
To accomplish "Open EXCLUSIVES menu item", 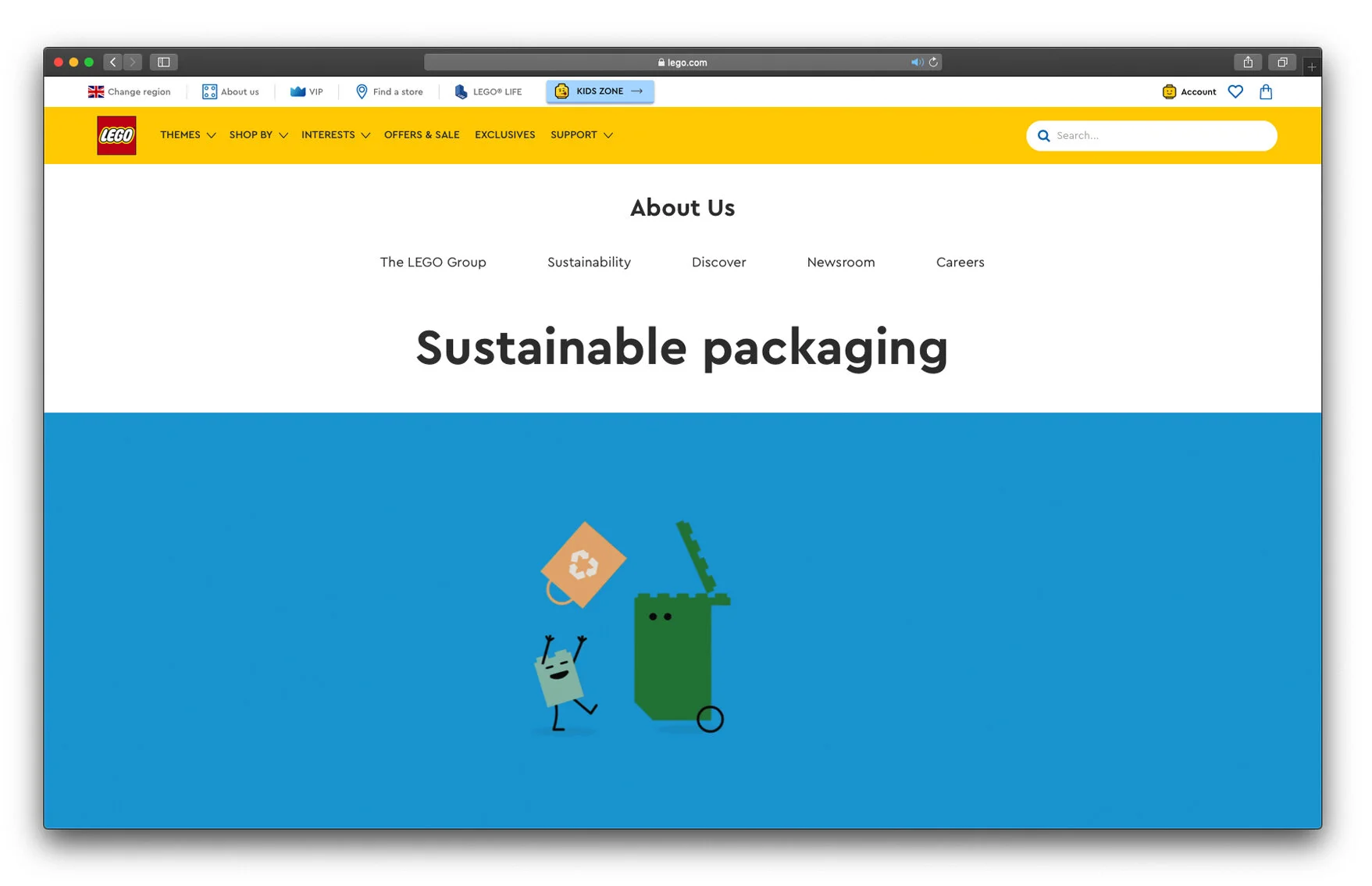I will pyautogui.click(x=505, y=135).
